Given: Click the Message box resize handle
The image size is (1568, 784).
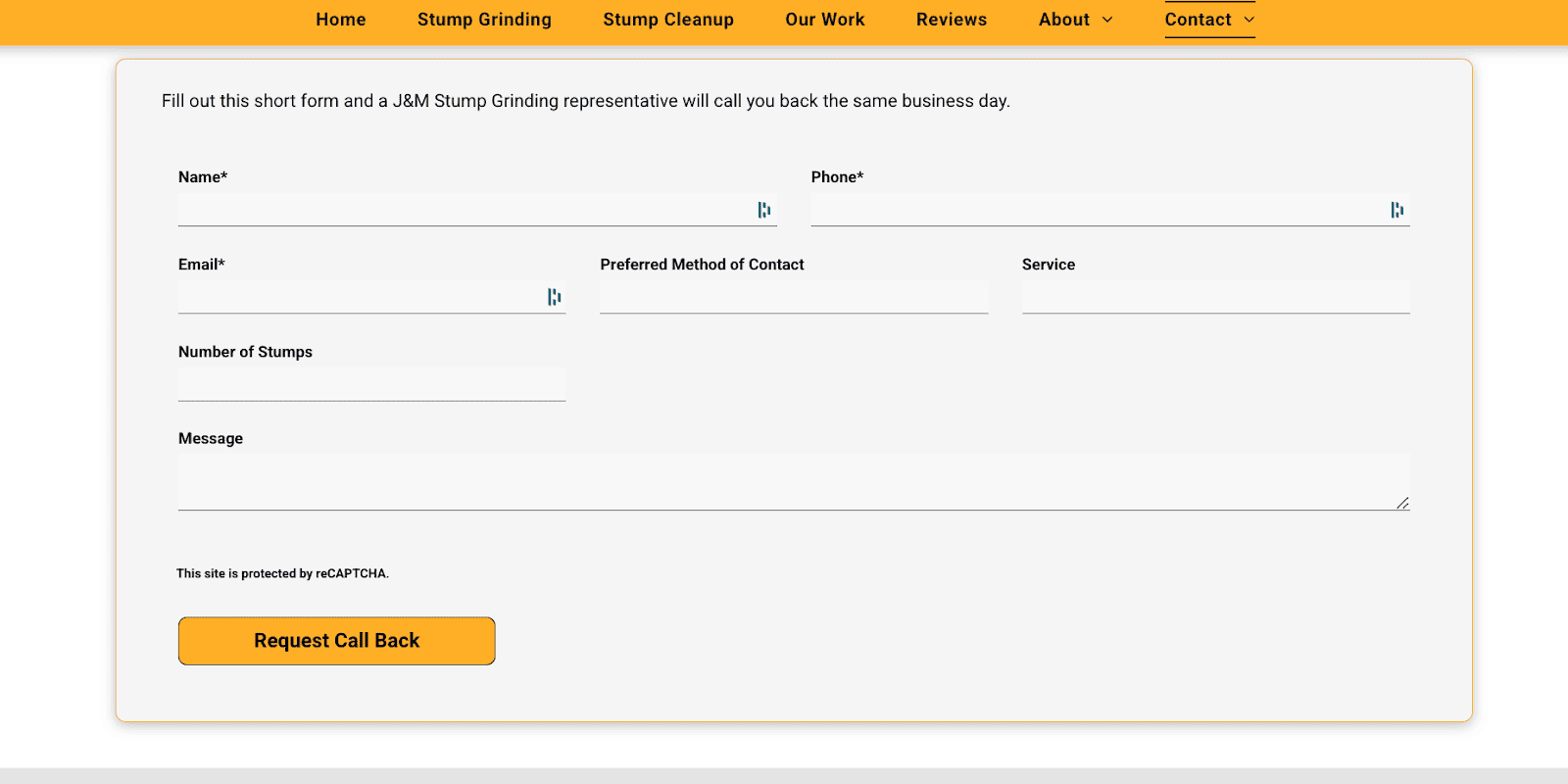Looking at the screenshot, I should pos(1402,503).
